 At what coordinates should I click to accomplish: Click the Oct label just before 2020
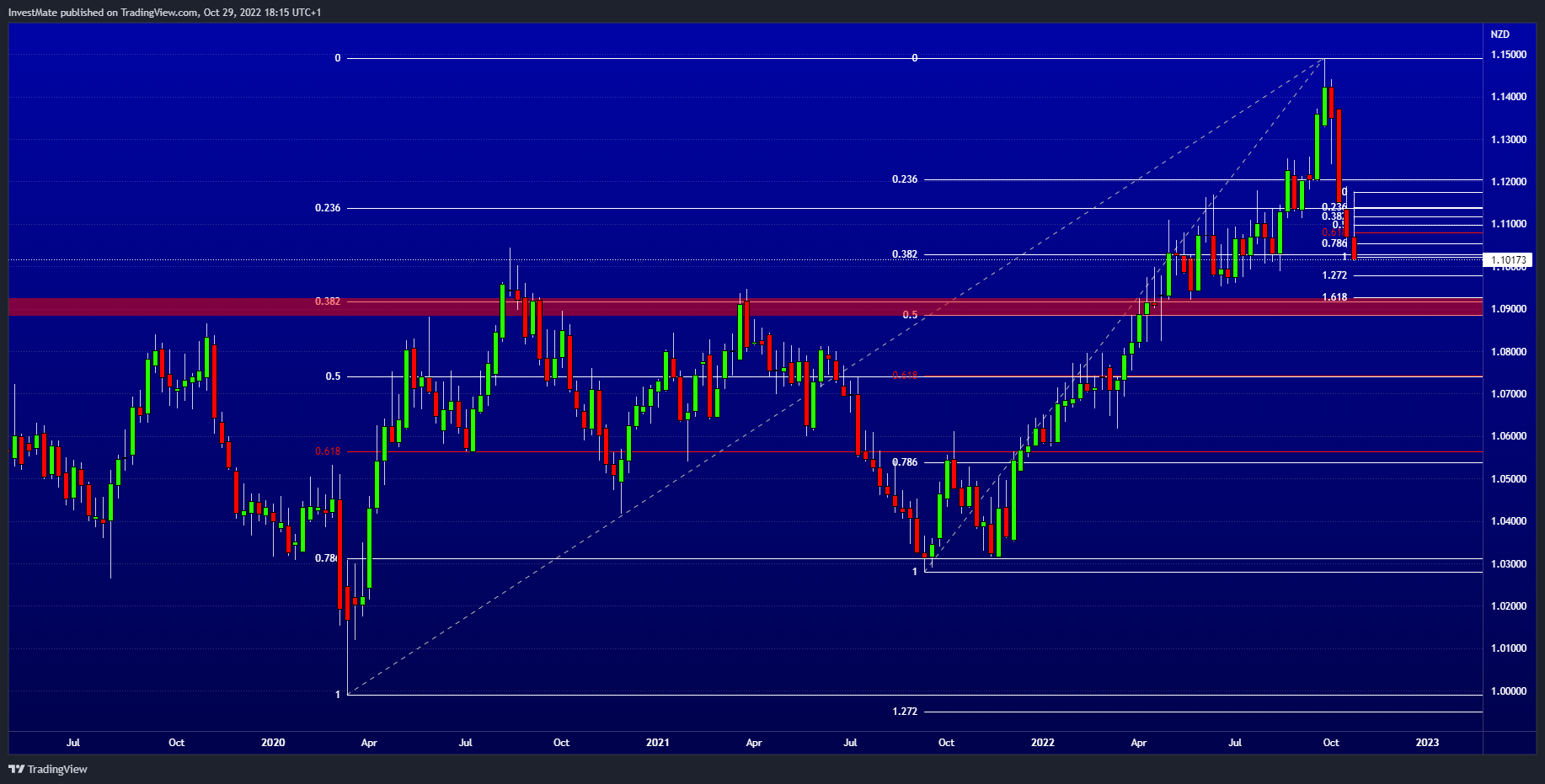[176, 743]
